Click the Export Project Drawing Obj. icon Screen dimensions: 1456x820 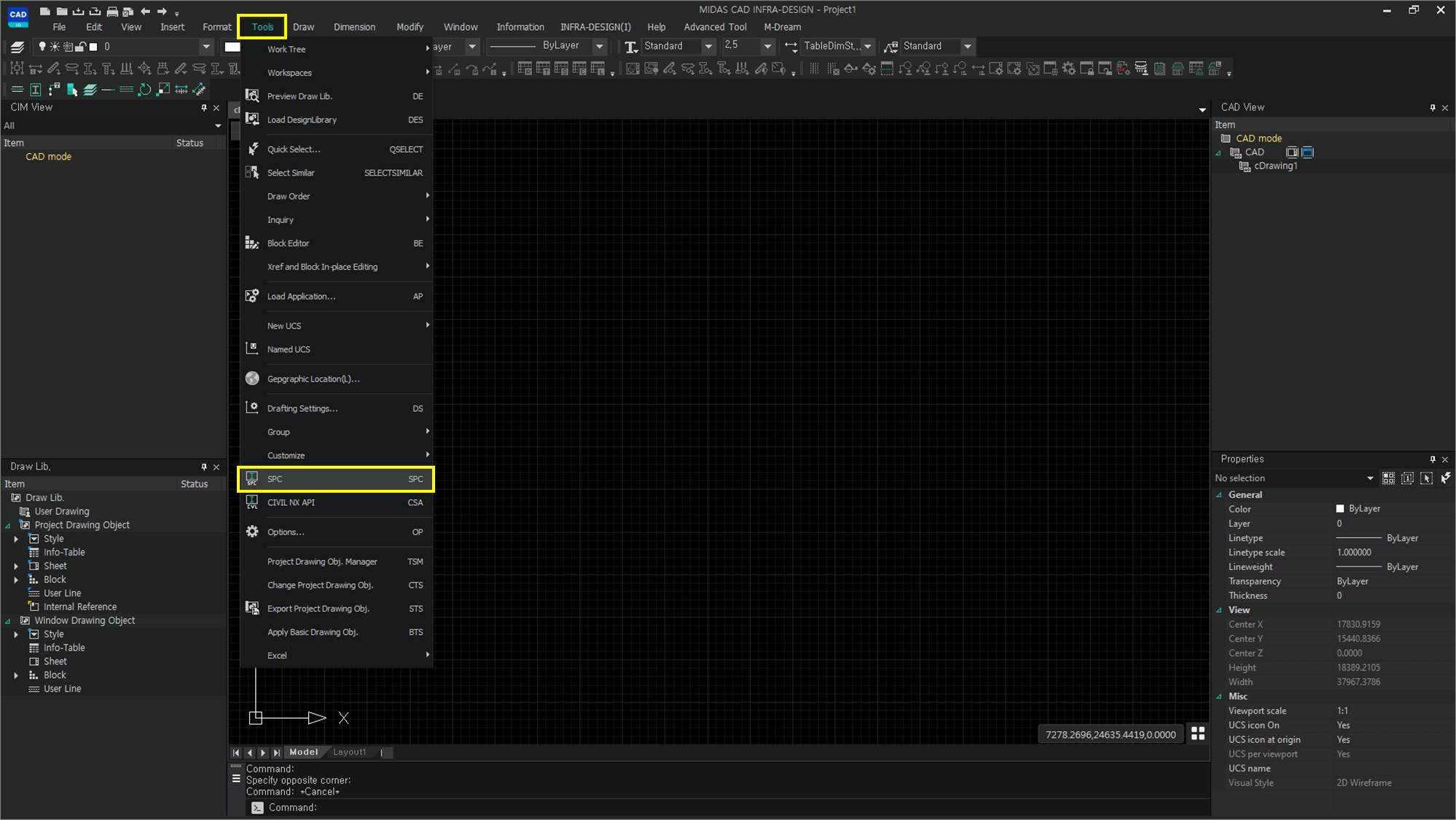252,608
